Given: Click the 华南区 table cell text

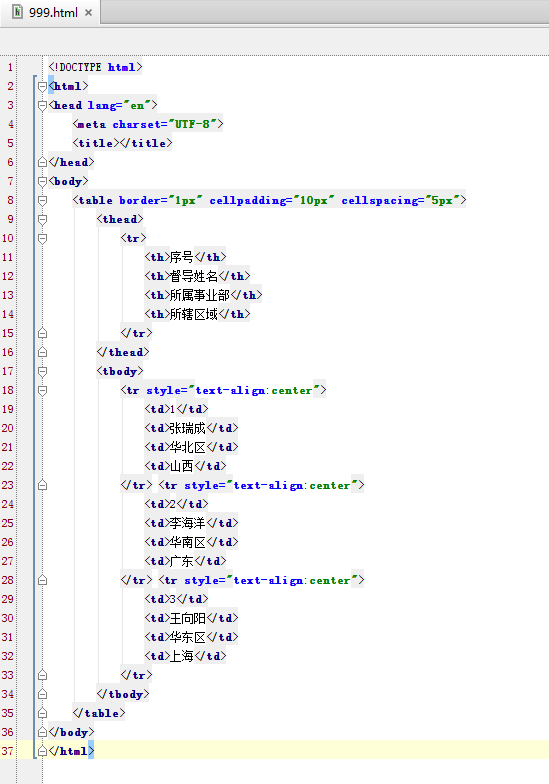Looking at the screenshot, I should pyautogui.click(x=188, y=542).
